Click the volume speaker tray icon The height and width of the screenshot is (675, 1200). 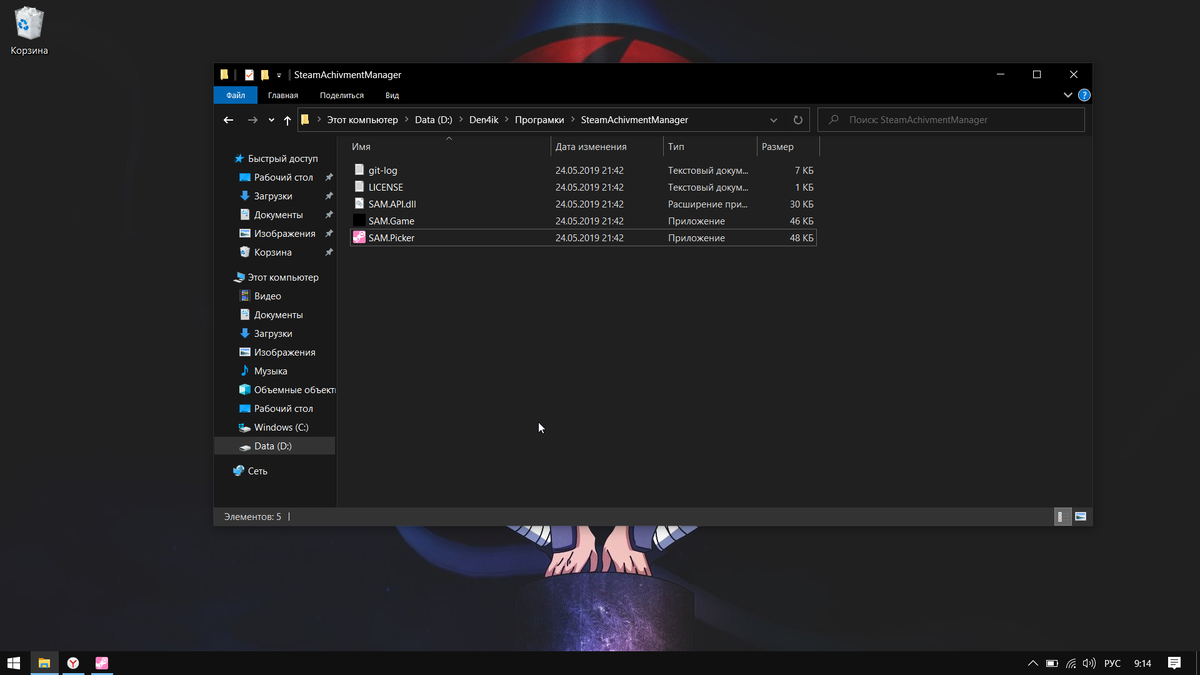1089,663
